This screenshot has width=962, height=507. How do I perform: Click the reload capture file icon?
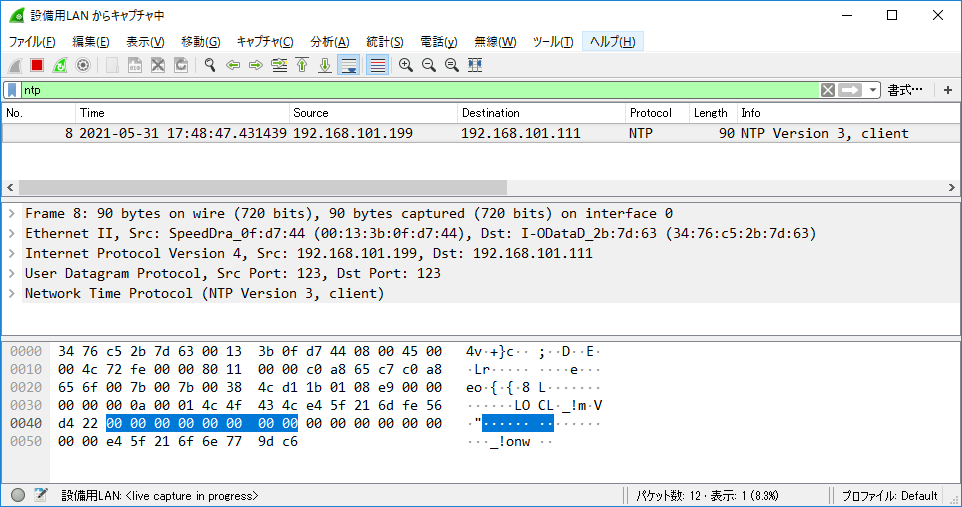click(181, 65)
